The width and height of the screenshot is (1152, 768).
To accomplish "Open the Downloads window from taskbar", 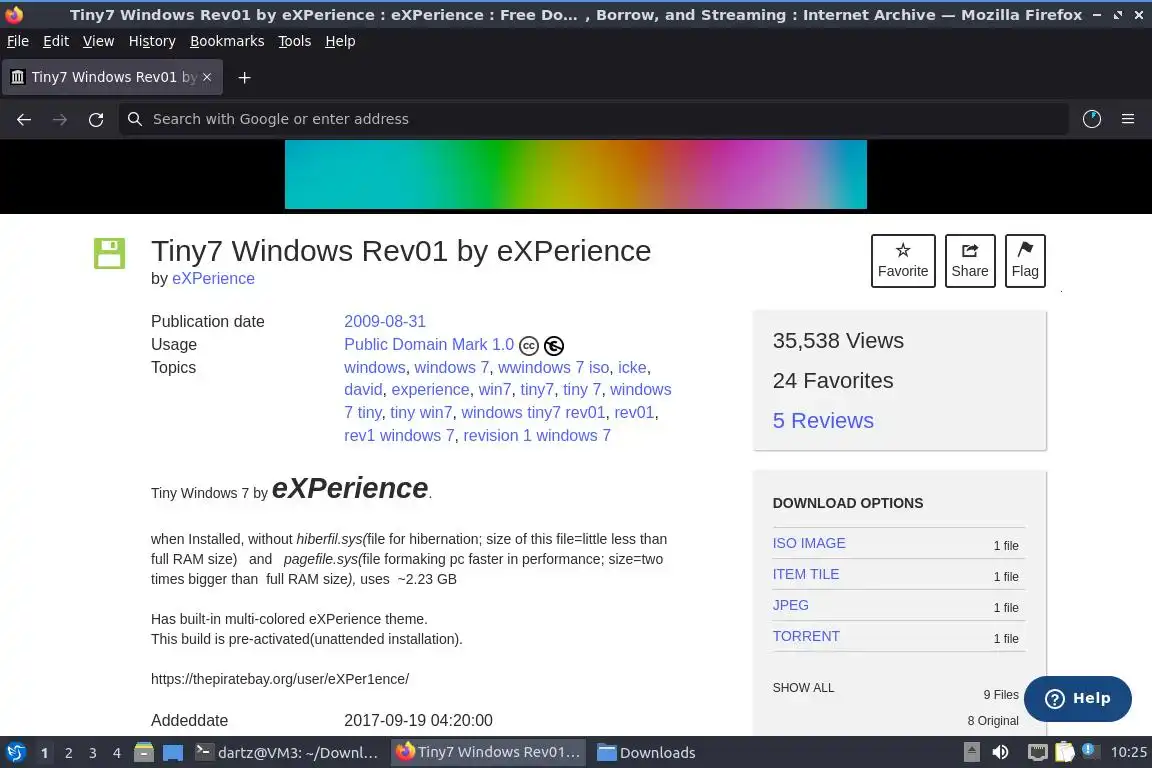I will 647,753.
